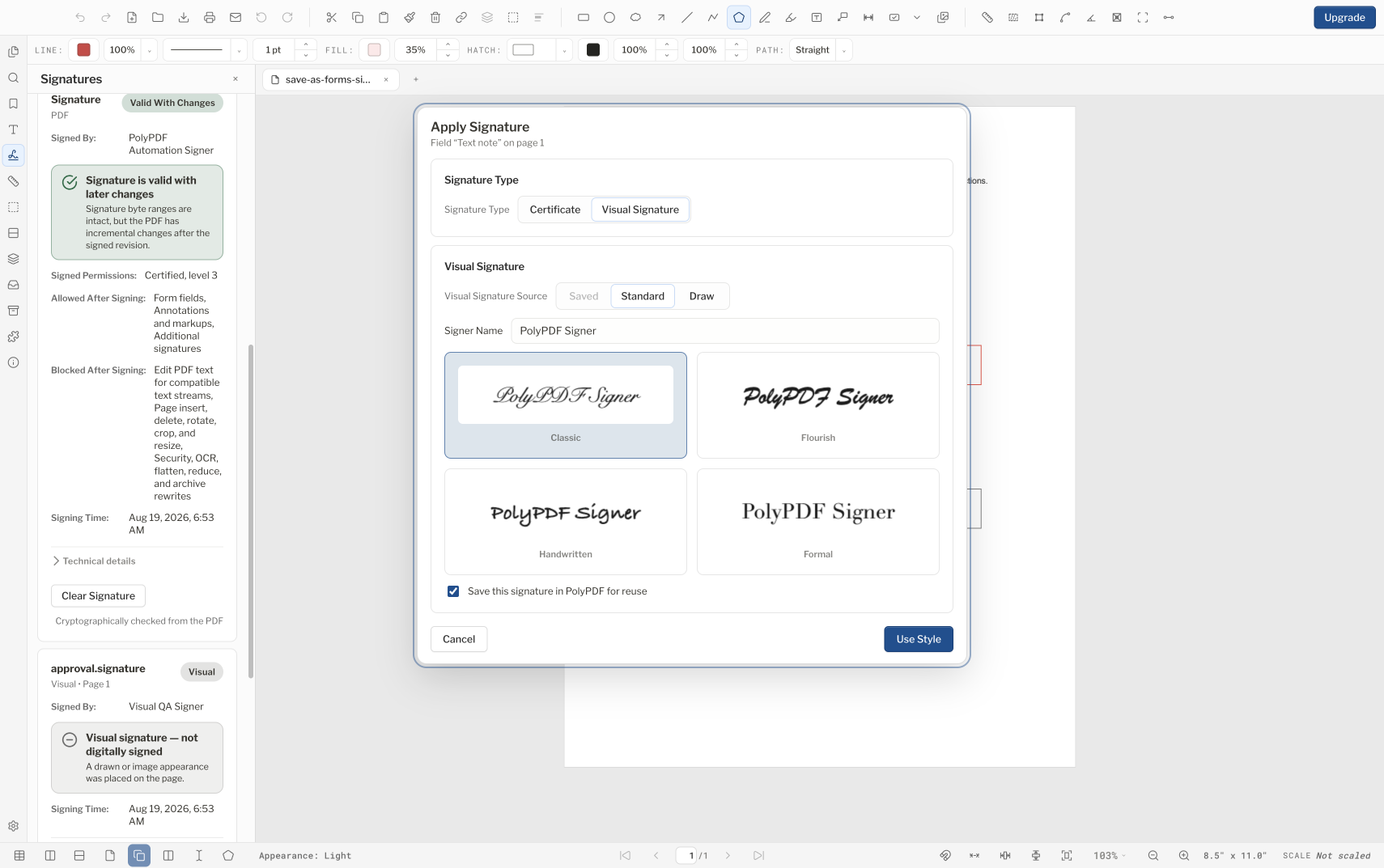Viewport: 1384px width, 868px height.
Task: Expand Technical details section
Action: 94,561
